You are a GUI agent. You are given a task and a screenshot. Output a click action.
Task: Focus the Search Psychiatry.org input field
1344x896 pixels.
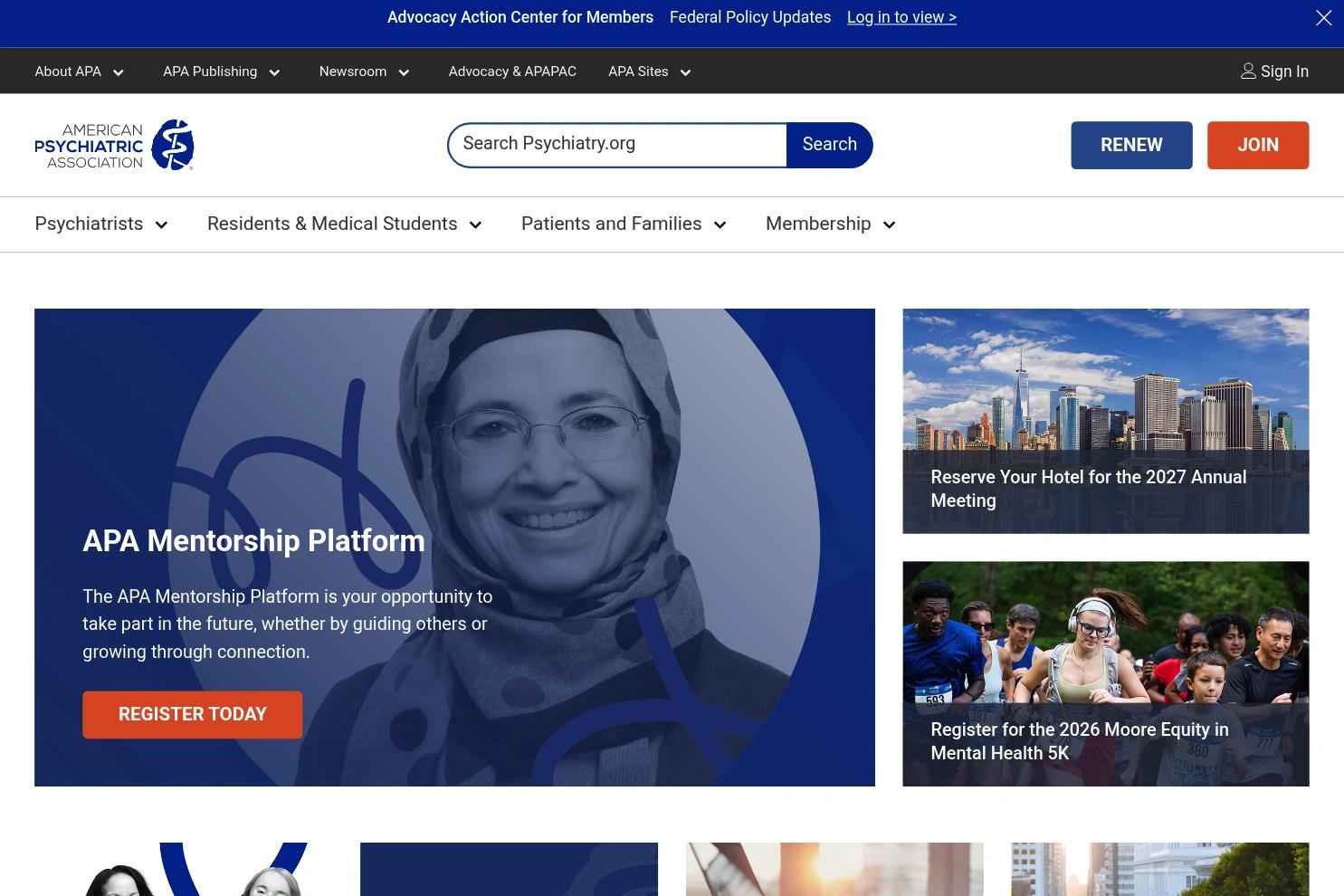click(x=617, y=145)
